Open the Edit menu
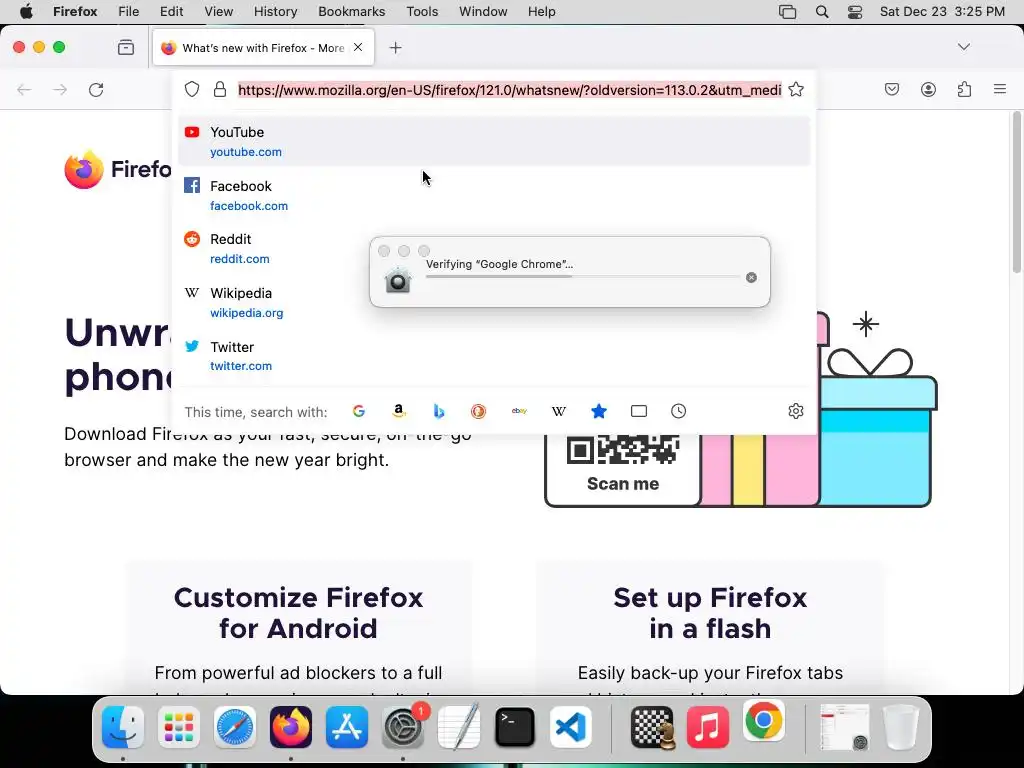 pyautogui.click(x=171, y=12)
